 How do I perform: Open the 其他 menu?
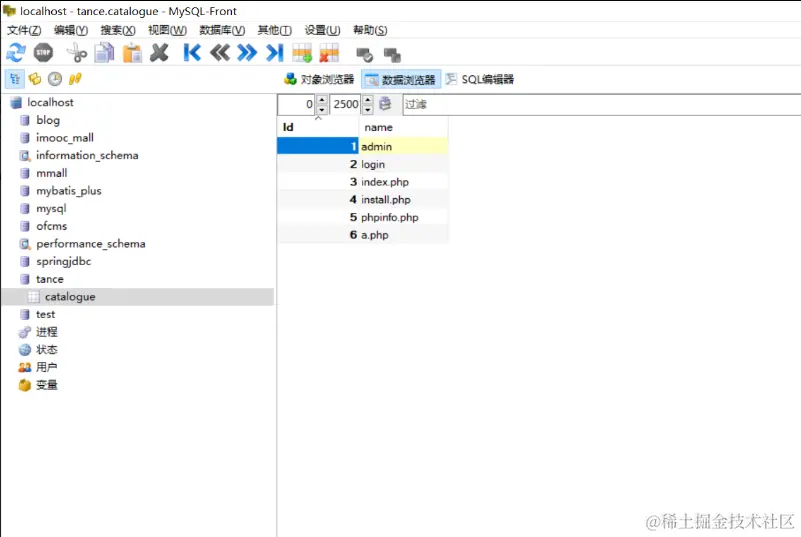[274, 30]
